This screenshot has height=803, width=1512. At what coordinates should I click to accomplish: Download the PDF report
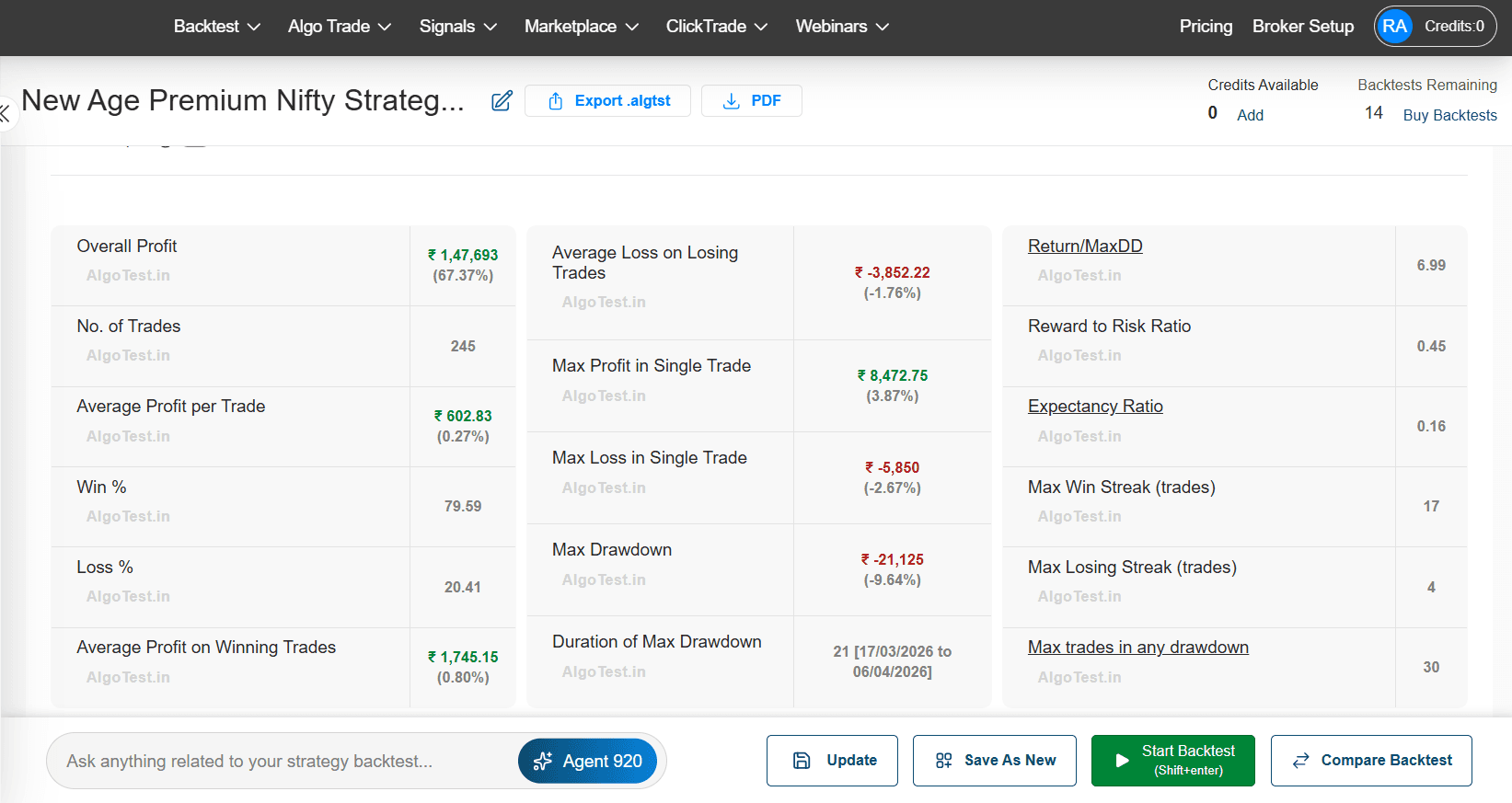[x=752, y=101]
